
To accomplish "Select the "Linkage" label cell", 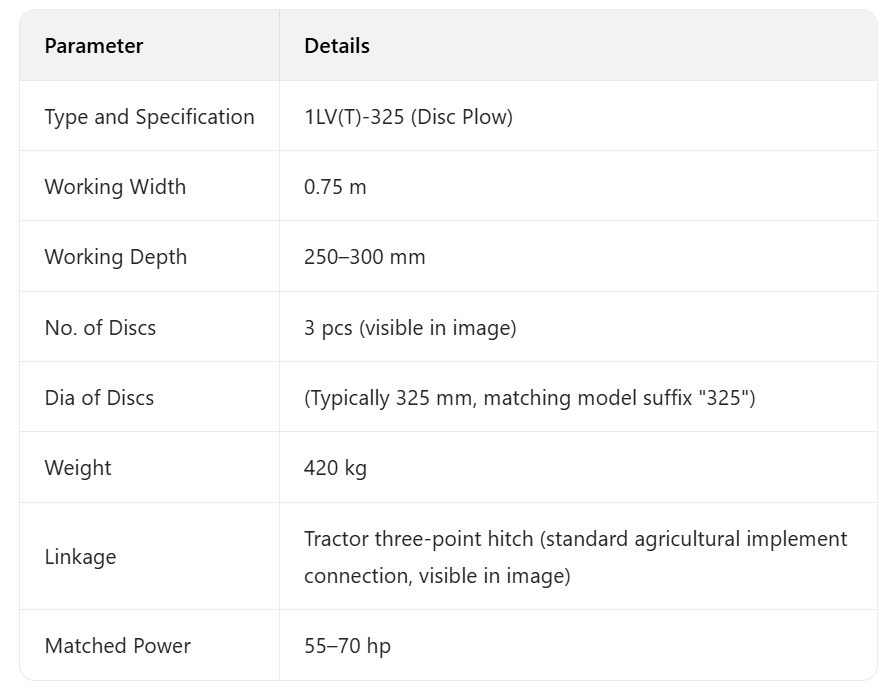I will pos(80,557).
